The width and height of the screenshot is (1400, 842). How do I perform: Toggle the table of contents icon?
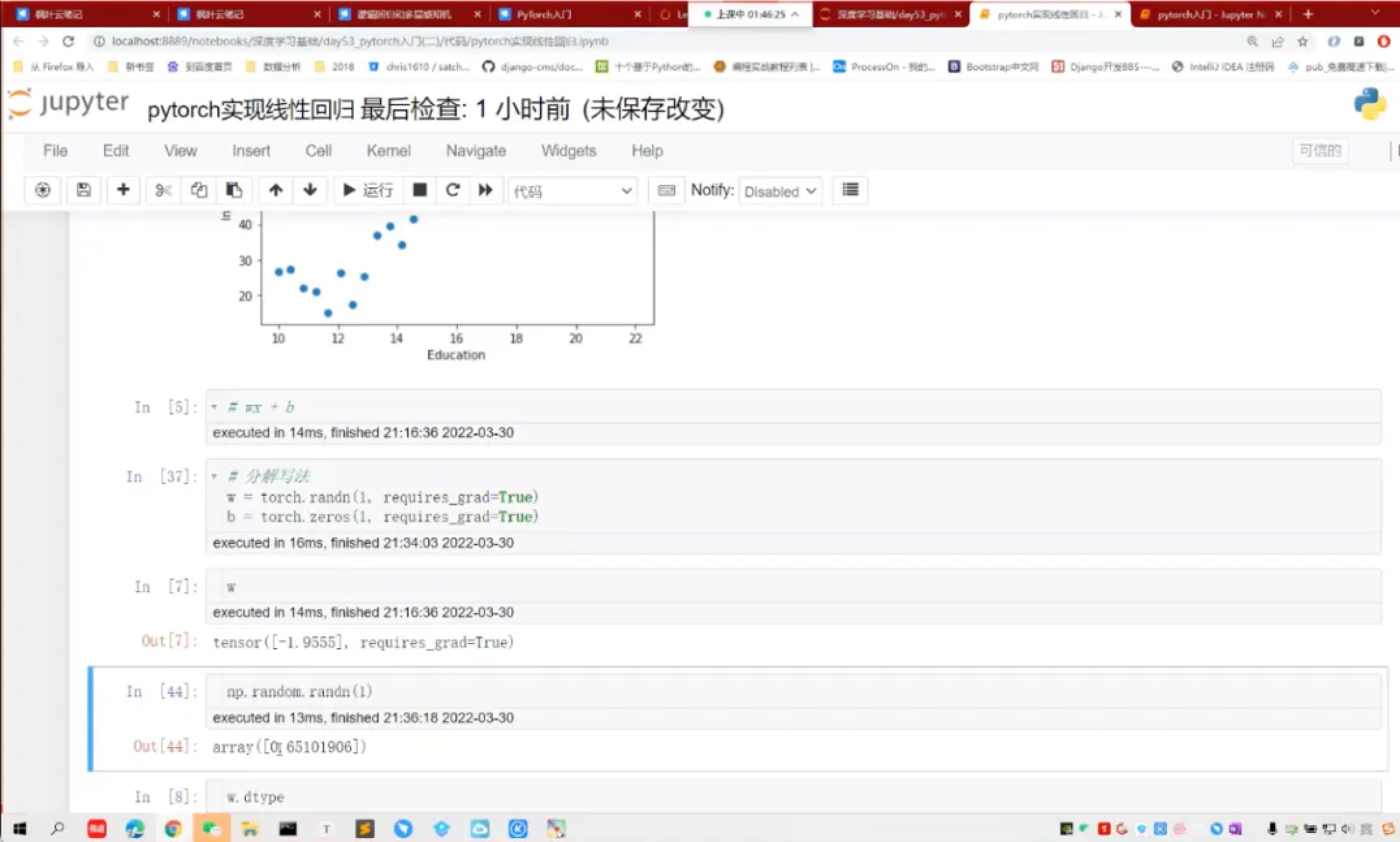point(850,190)
